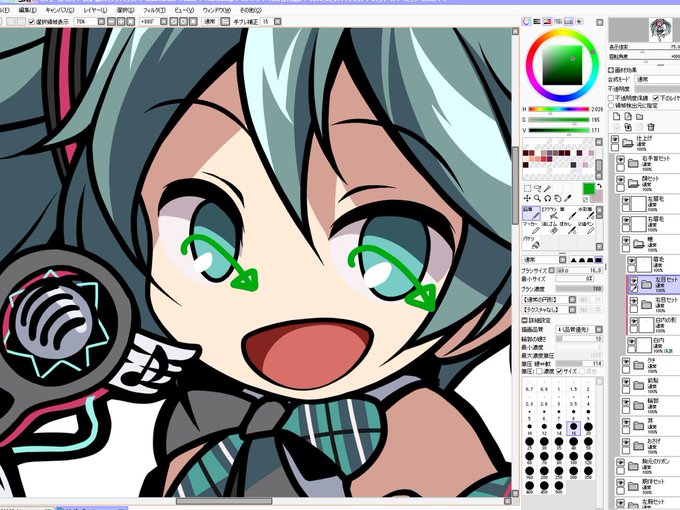Hide the 右目セット folder layer
Image resolution: width=680 pixels, height=510 pixels.
634,301
